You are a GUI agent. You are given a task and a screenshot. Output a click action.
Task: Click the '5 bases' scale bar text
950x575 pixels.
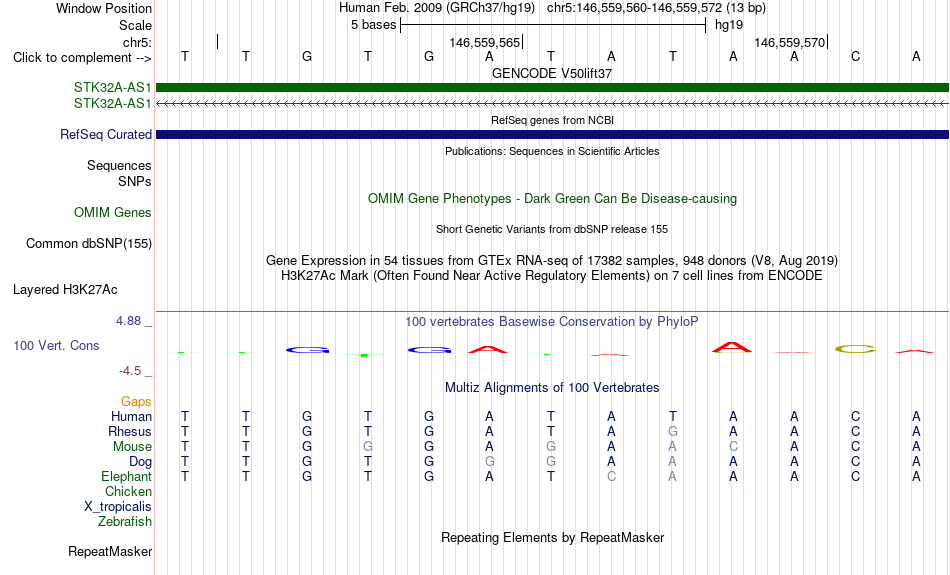click(x=373, y=25)
